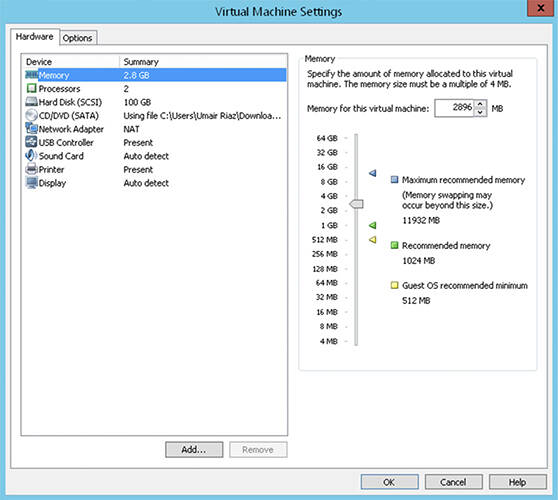Click the Printer device icon
This screenshot has width=558, height=500.
tap(31, 169)
